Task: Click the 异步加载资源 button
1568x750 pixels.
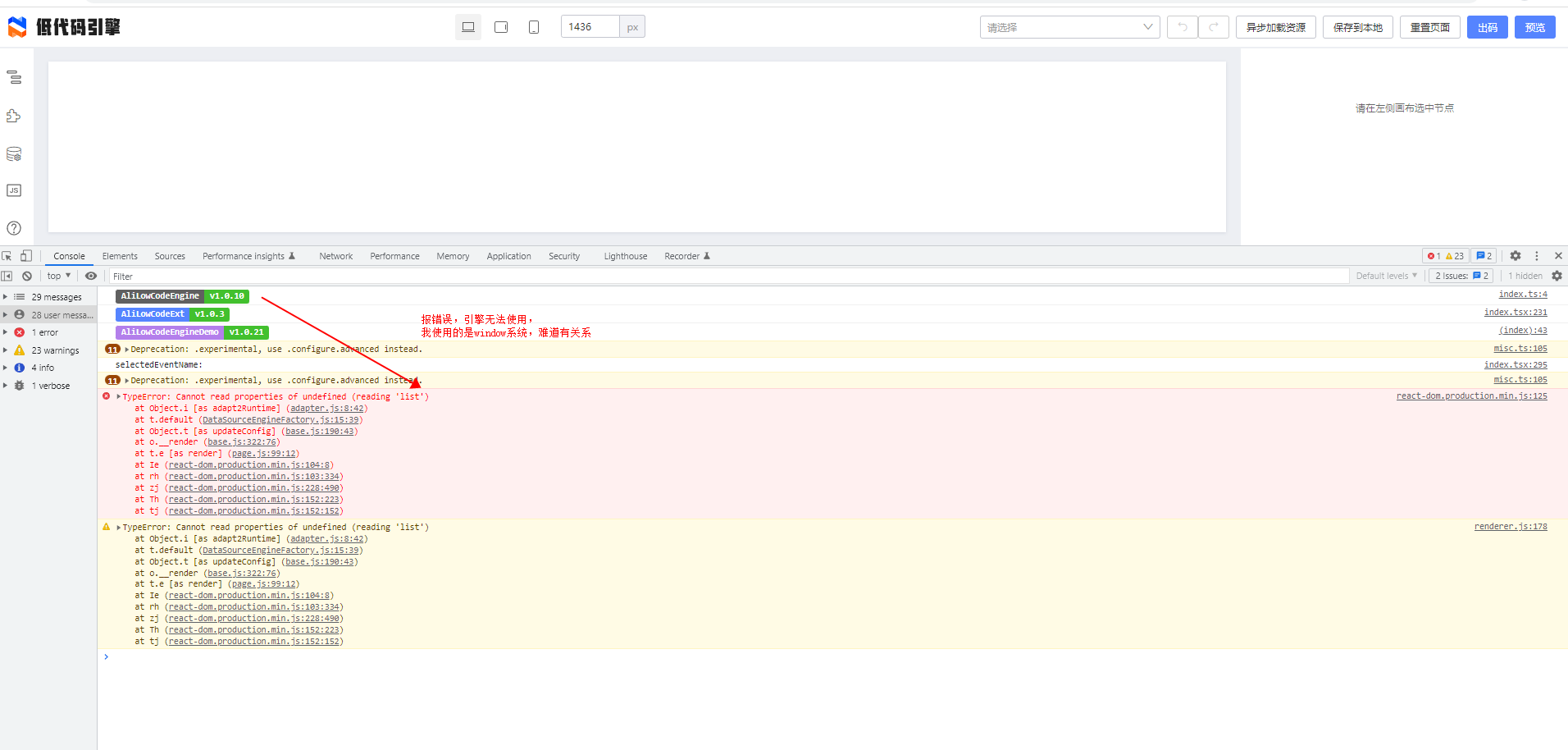Action: pos(1276,27)
